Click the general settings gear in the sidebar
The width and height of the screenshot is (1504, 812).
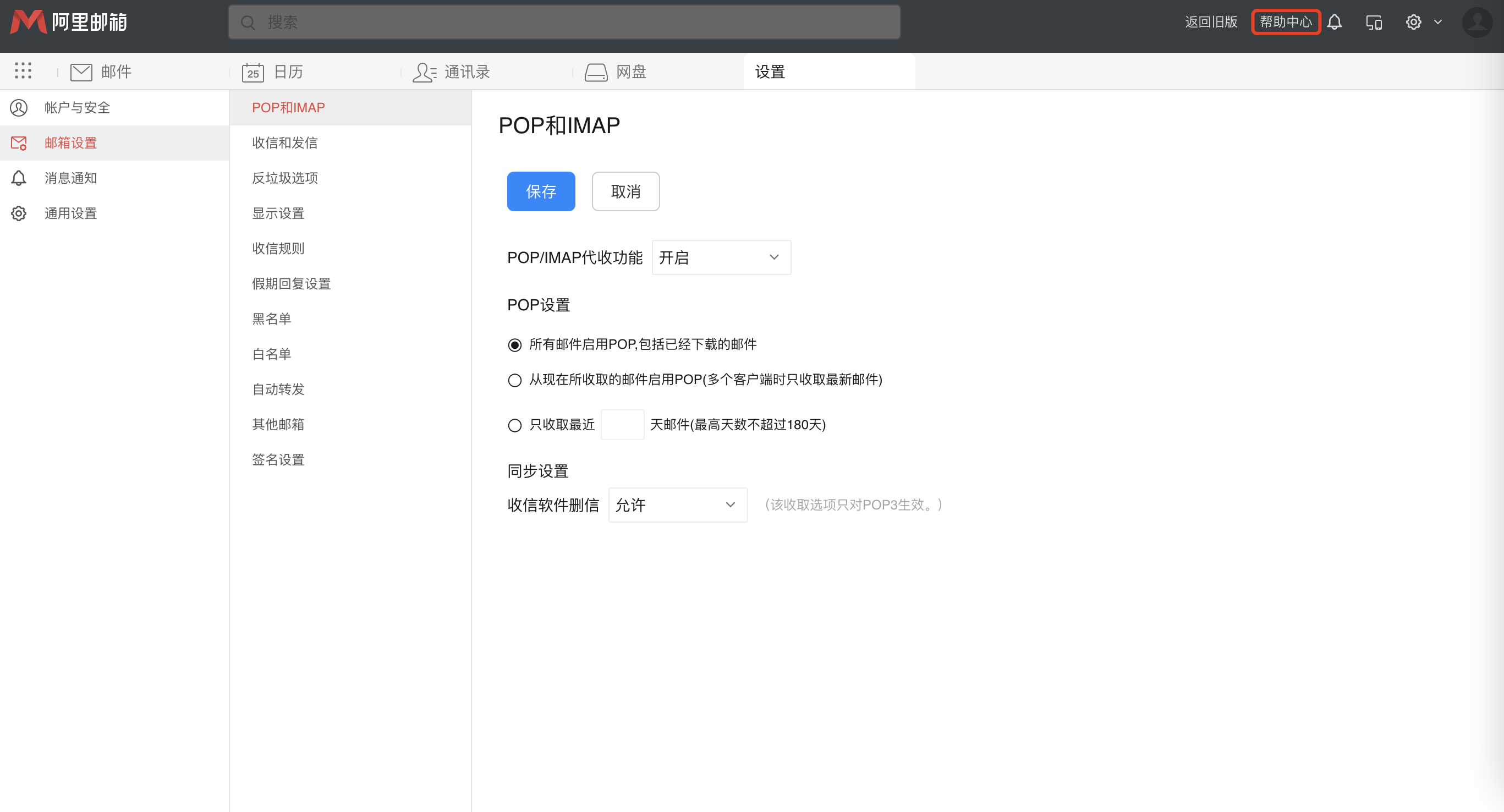(19, 213)
